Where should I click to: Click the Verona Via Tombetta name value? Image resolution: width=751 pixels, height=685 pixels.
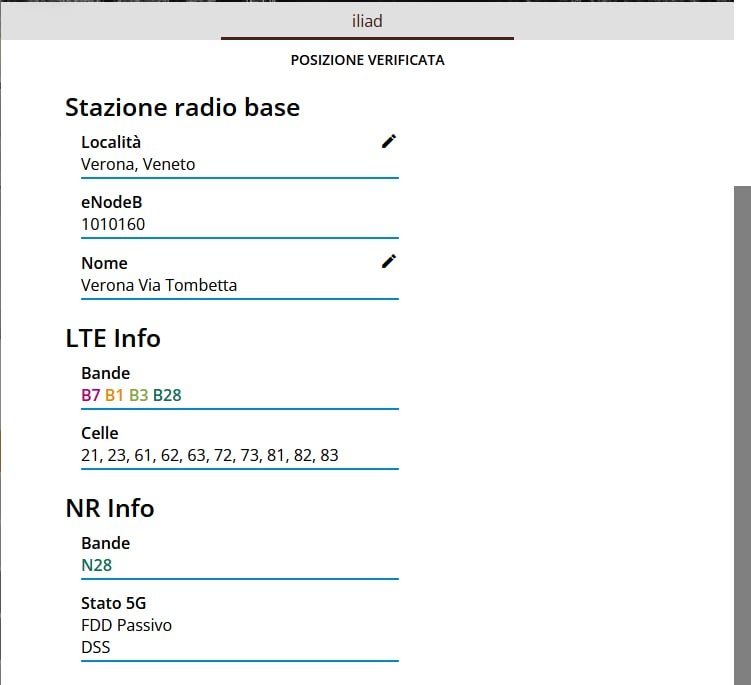[x=159, y=285]
